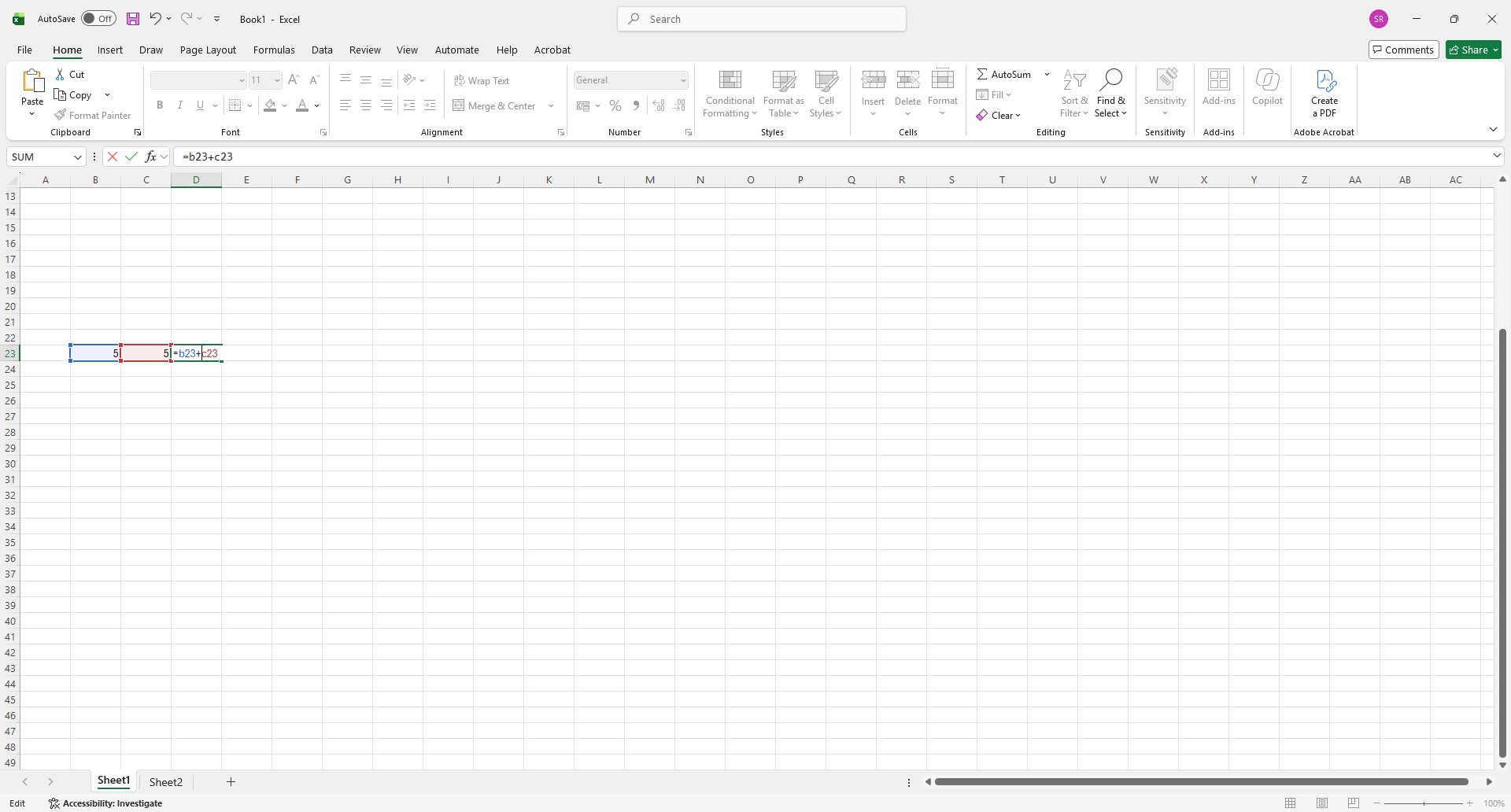Expand the formula bar chevron
Screen dimensions: 1511x812
click(1497, 156)
